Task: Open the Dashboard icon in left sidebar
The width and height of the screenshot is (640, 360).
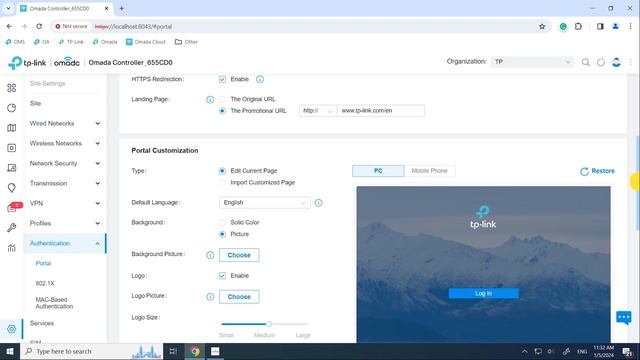Action: (11, 88)
